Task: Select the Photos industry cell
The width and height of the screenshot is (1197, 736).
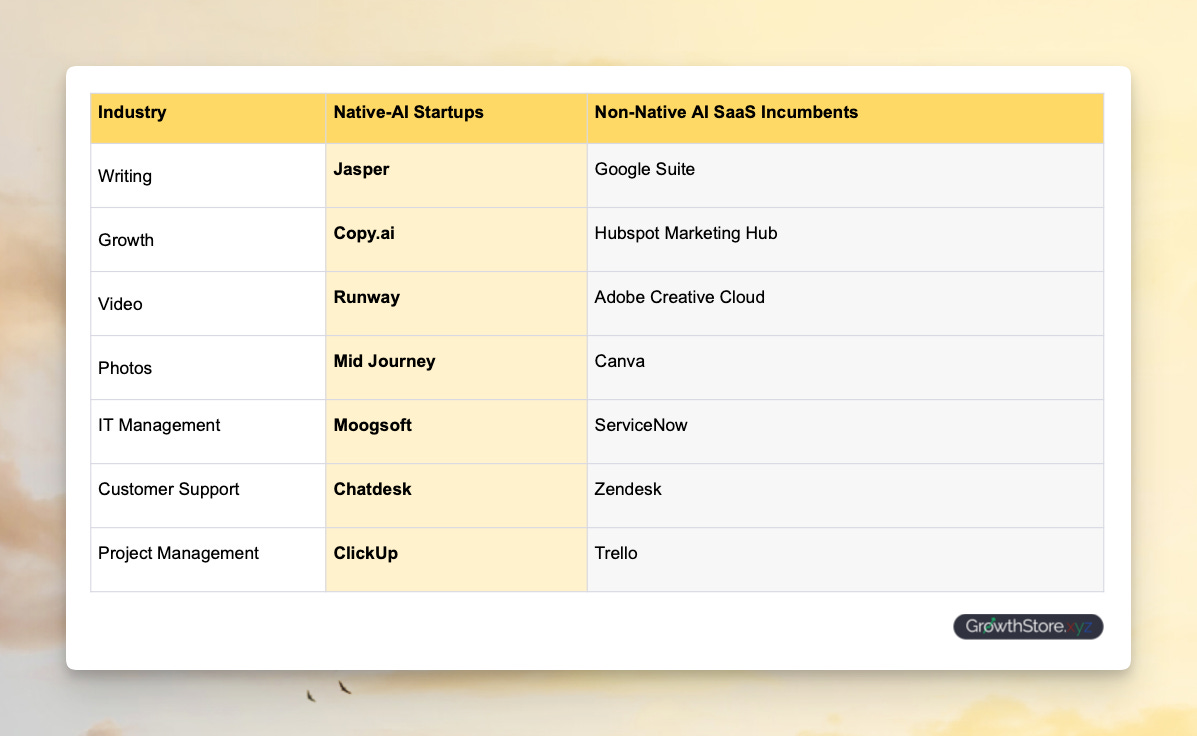Action: coord(208,368)
